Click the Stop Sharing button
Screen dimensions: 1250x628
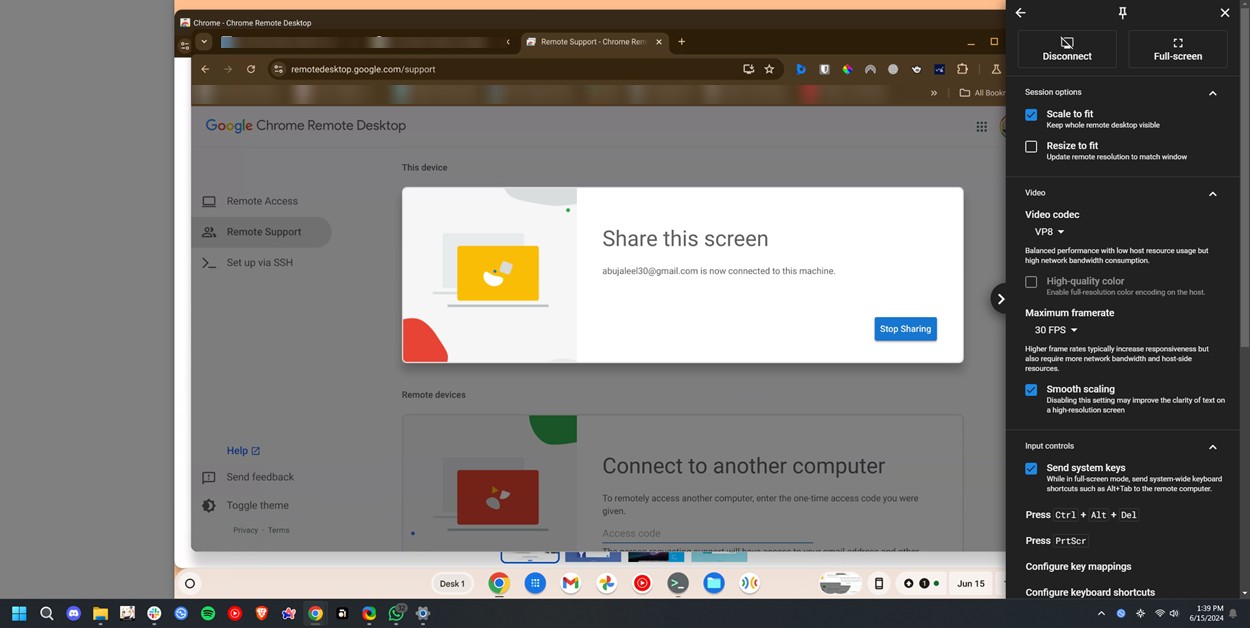click(905, 328)
